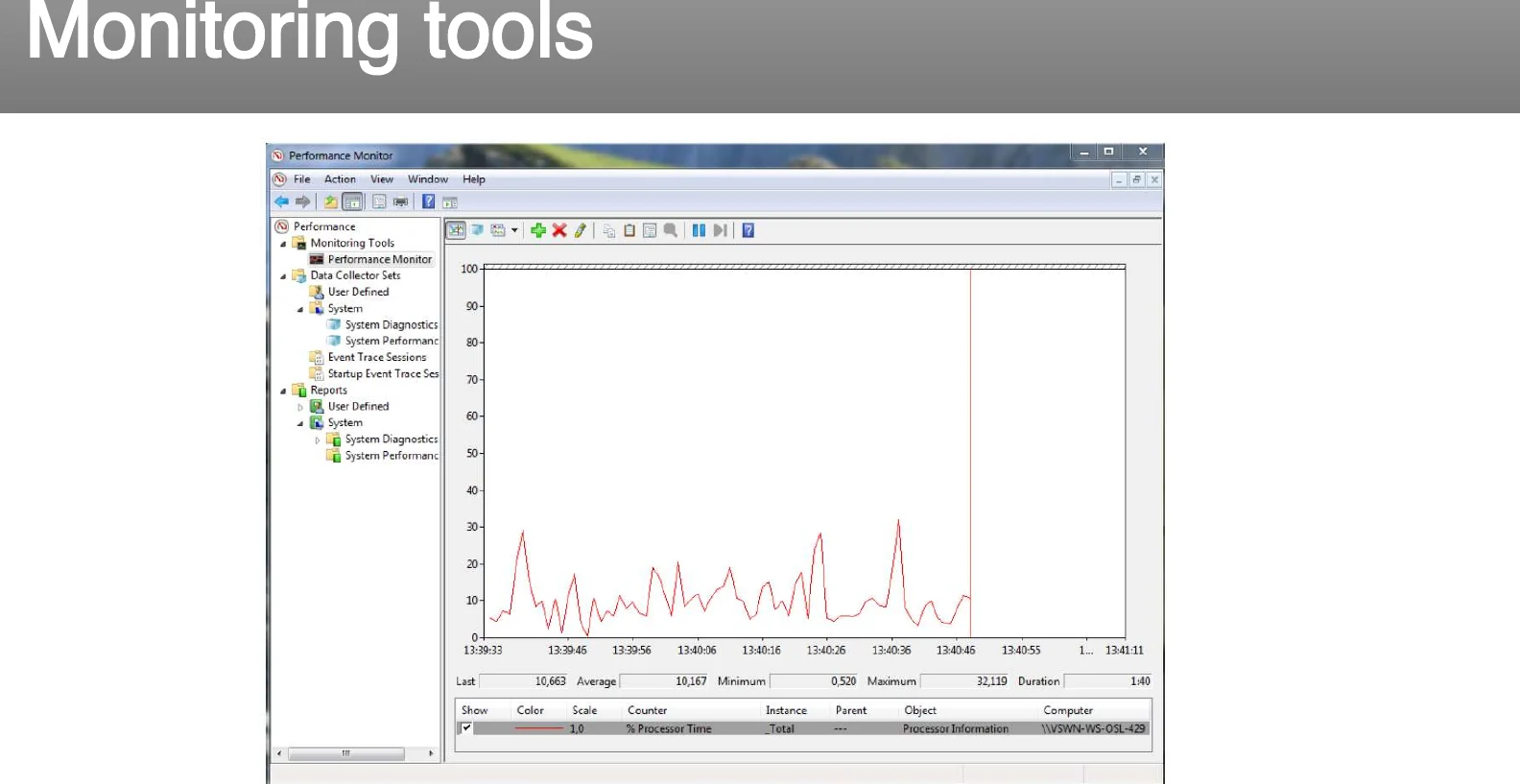This screenshot has width=1520, height=784.
Task: Open the File menu
Action: (302, 179)
